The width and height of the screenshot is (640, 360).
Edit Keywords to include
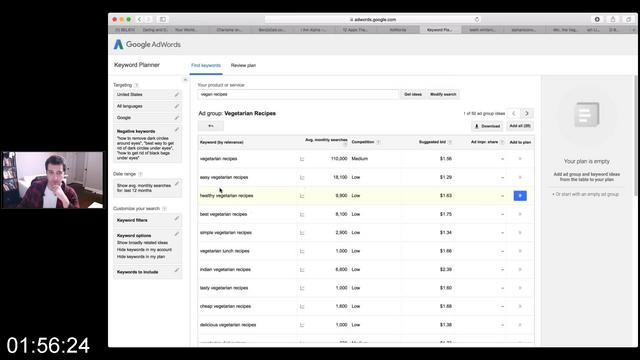177,270
